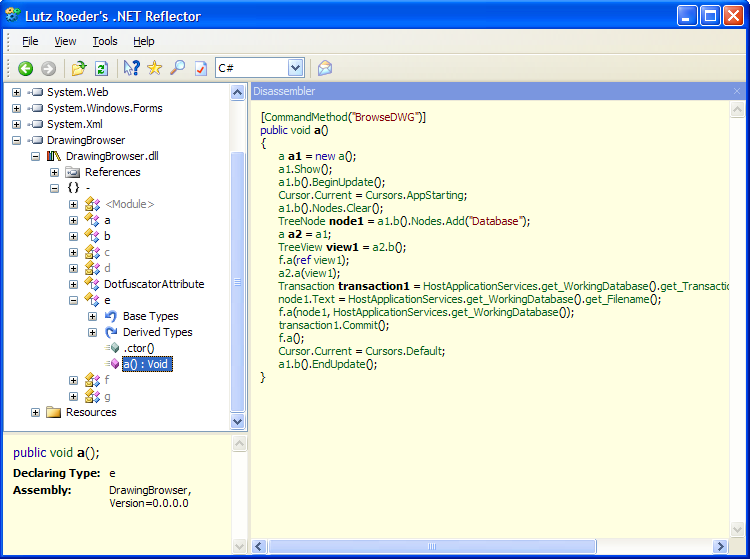Click the magnifier Search icon
750x559 pixels.
177,68
